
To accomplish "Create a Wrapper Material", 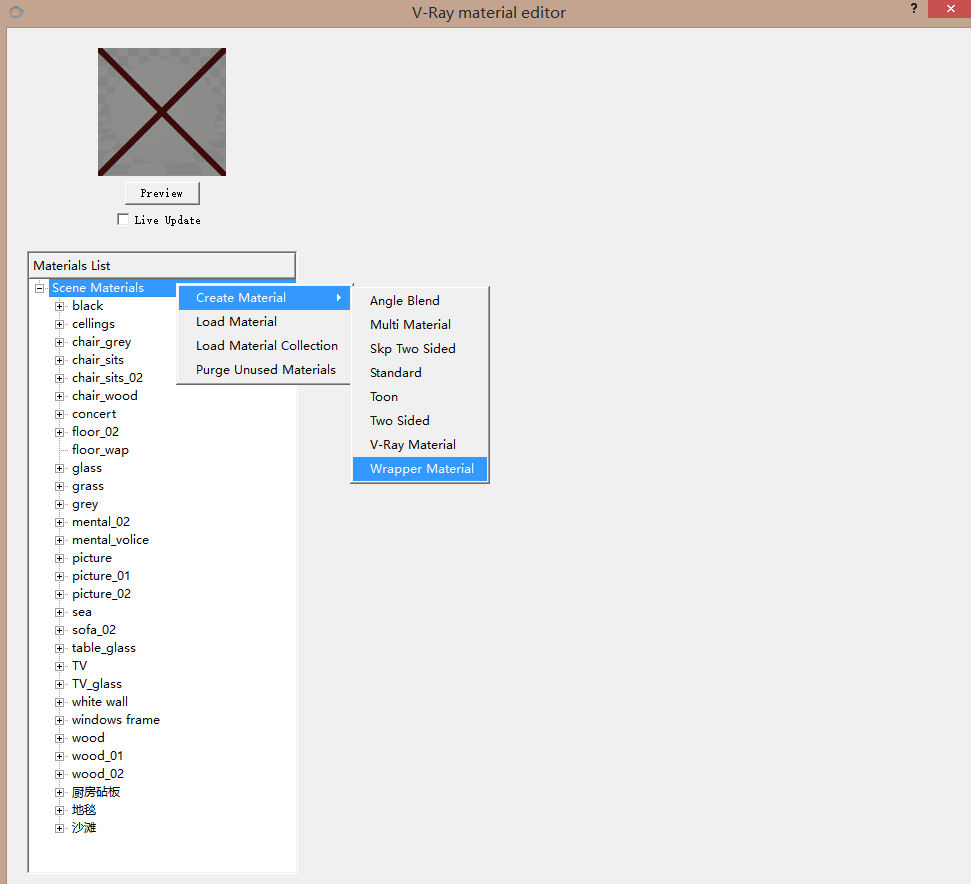I will tap(420, 469).
